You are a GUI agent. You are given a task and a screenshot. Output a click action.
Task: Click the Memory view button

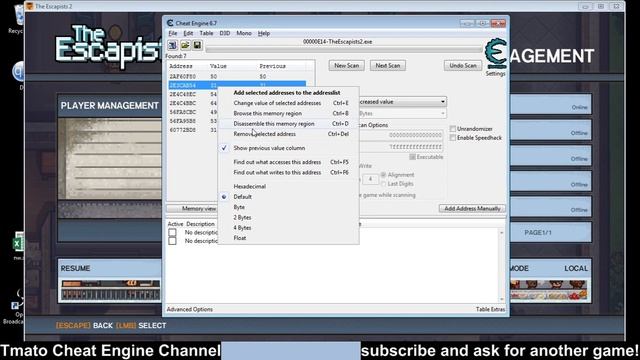tap(192, 209)
